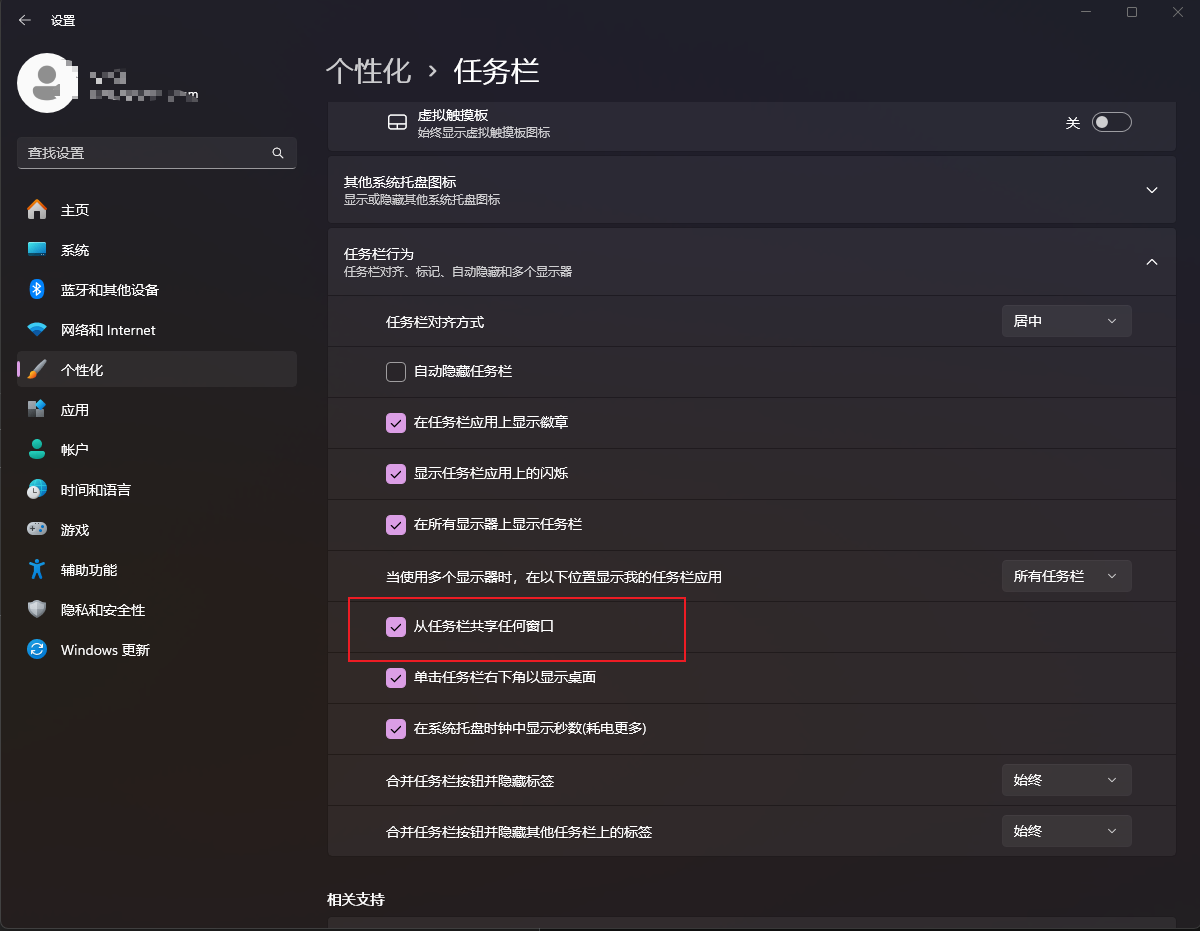The image size is (1200, 931).
Task: Click the search magnifier icon
Action: point(278,153)
